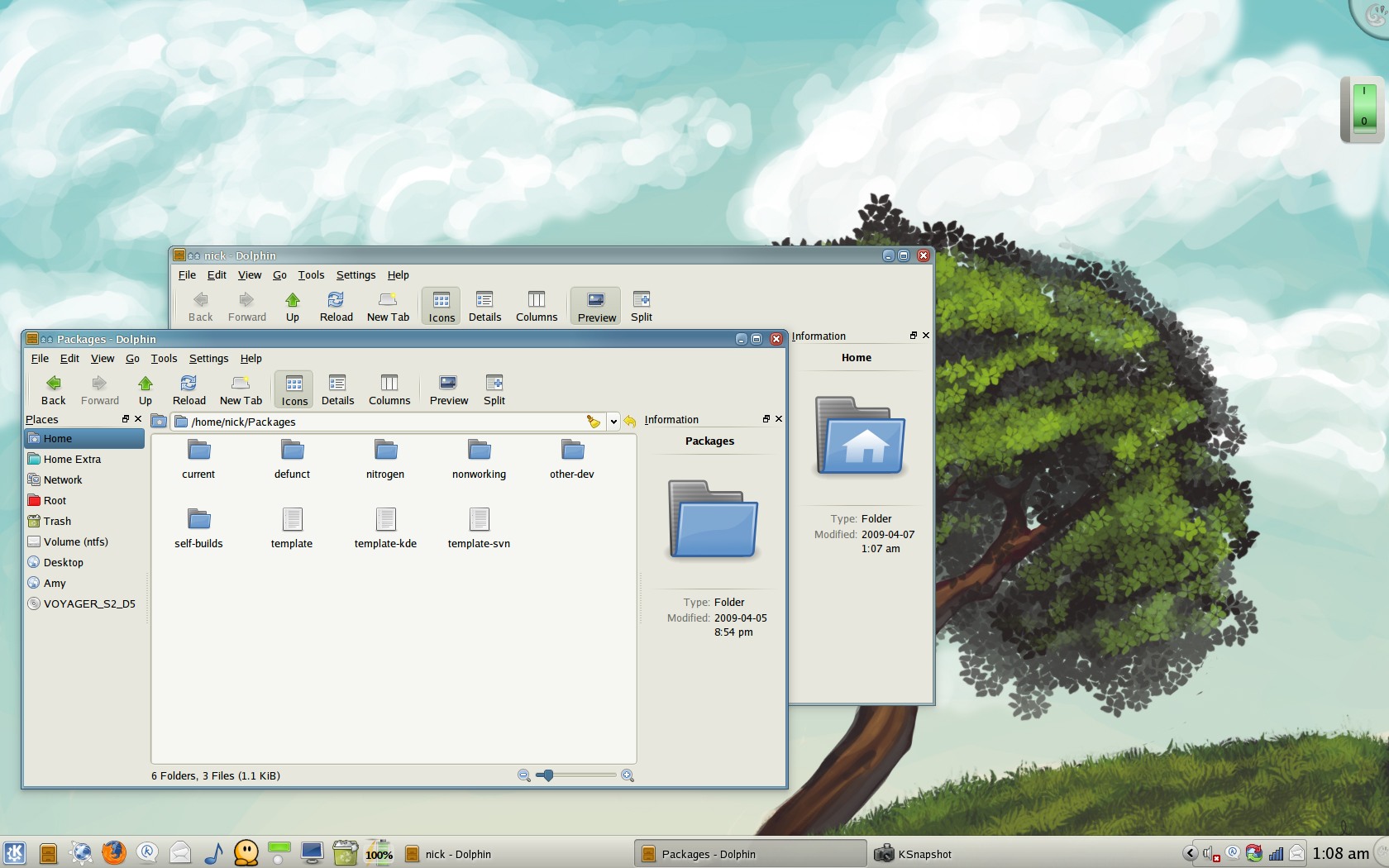Adjust the icon zoom slider

(576, 775)
